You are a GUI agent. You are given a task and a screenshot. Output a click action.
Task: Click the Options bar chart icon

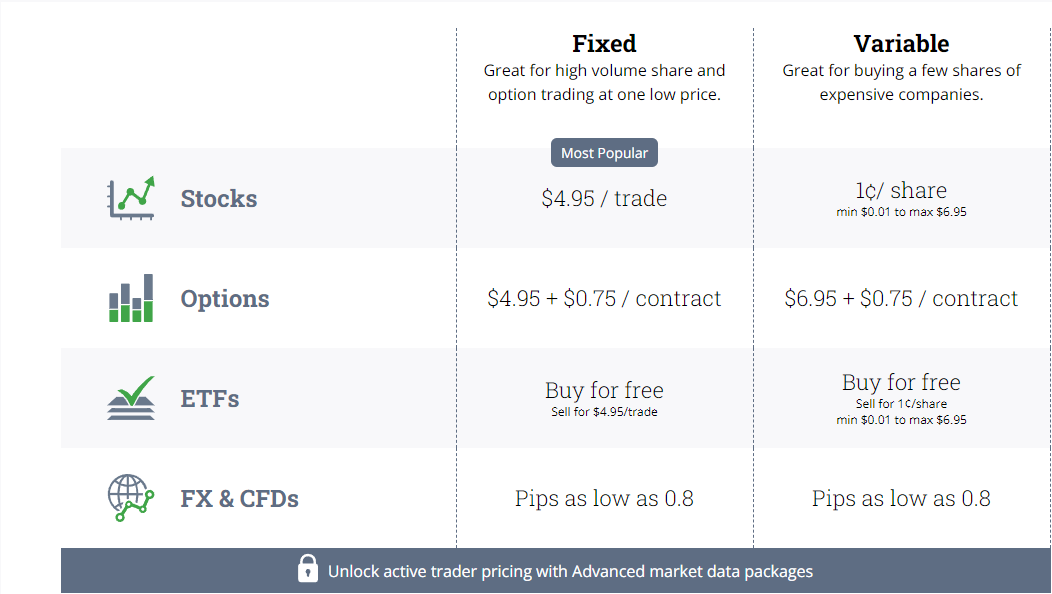click(x=131, y=298)
